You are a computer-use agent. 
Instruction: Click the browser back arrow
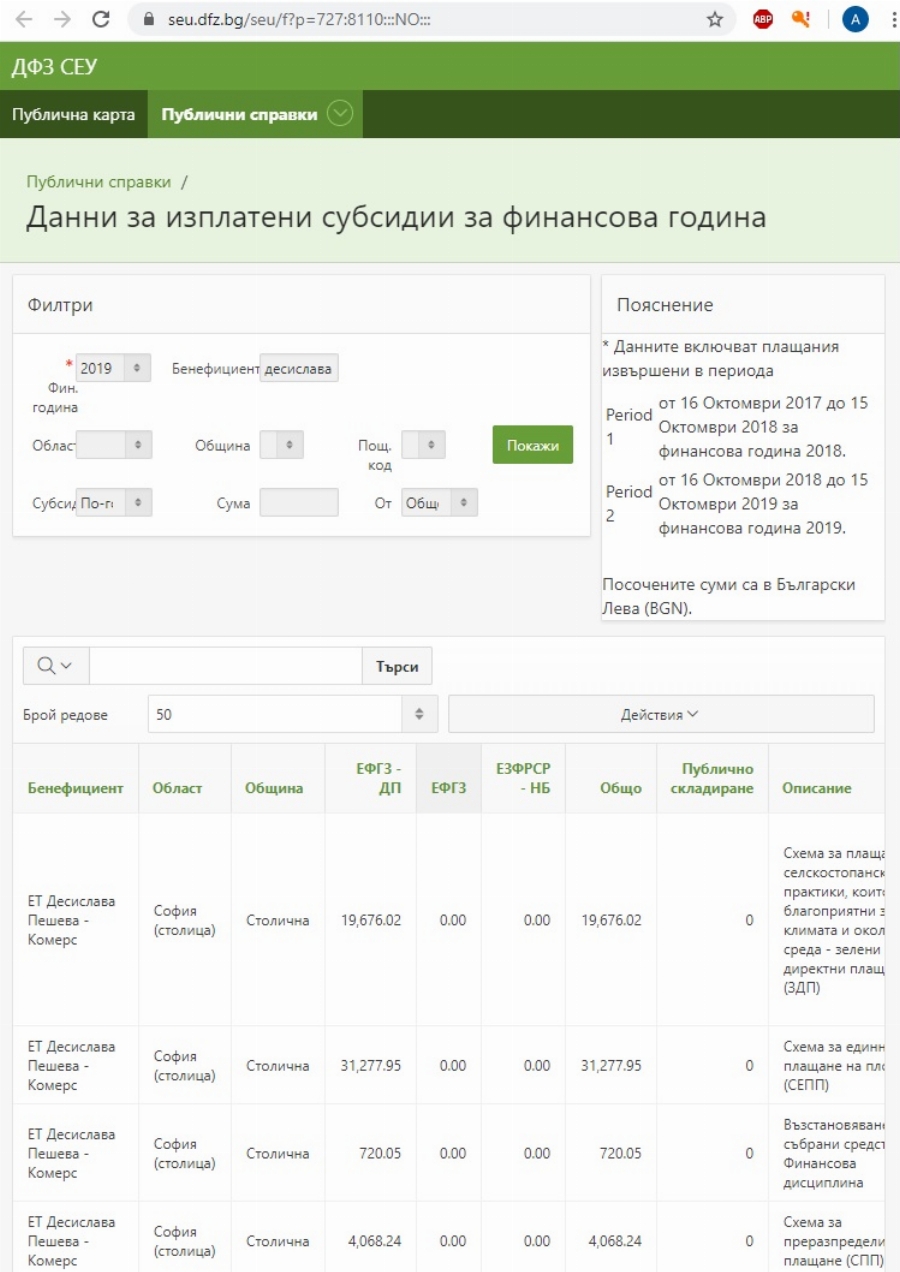click(24, 19)
